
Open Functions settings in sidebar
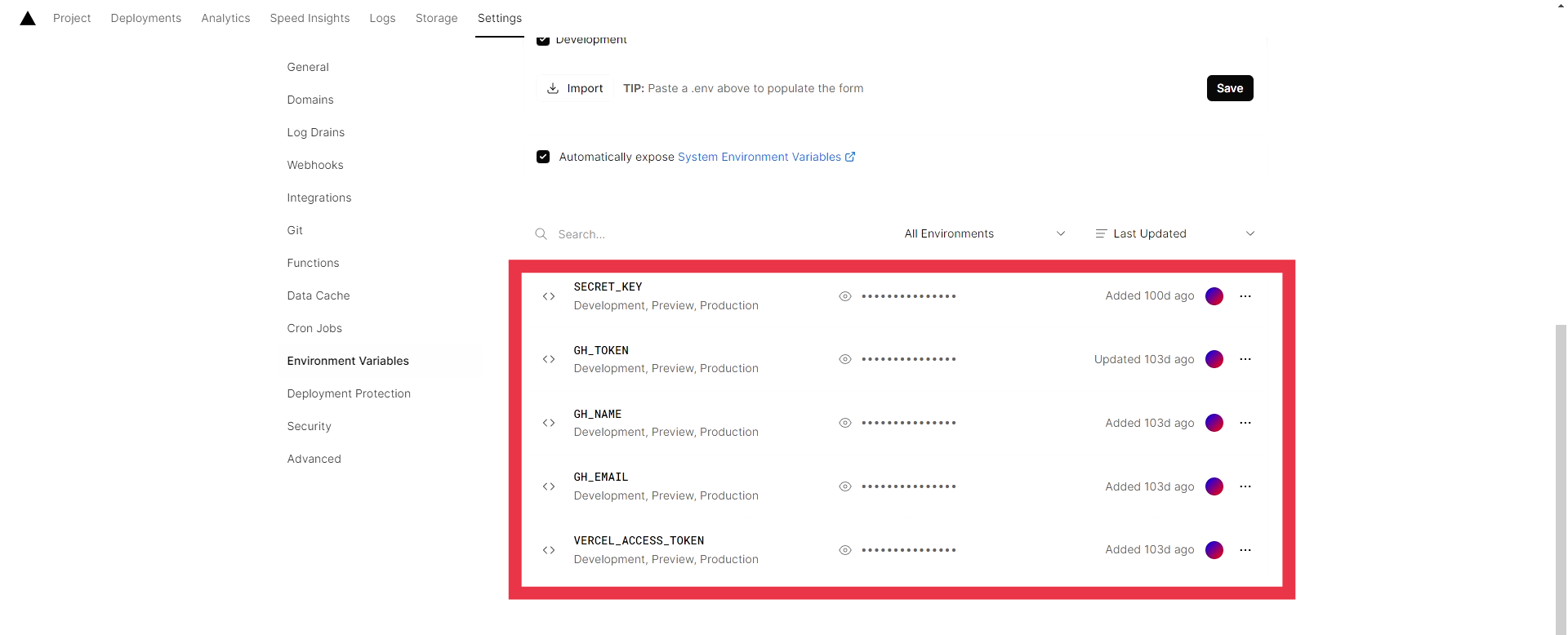(313, 263)
